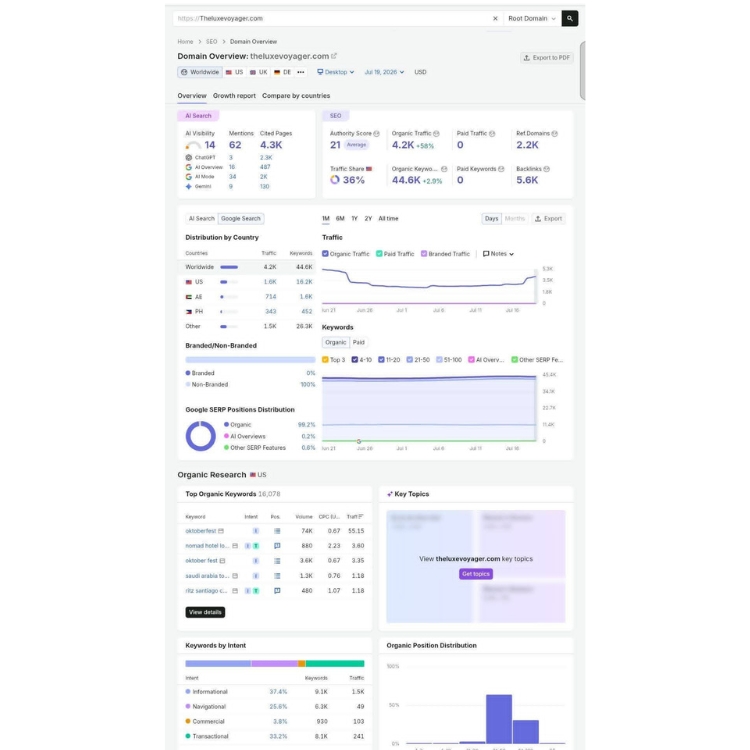Screen dimensions: 750x750
Task: Clear the domain input with X
Action: point(495,18)
